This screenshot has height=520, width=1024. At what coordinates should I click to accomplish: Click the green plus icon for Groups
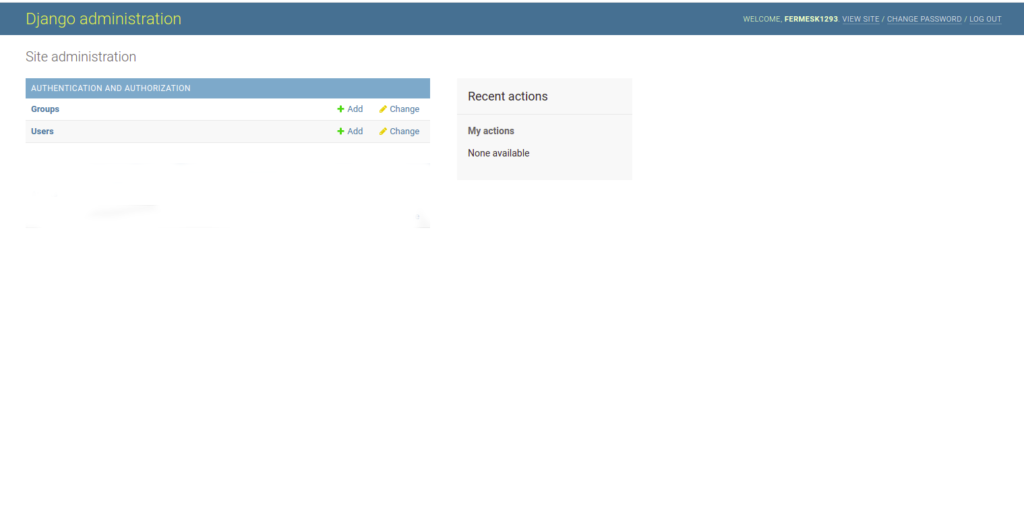click(340, 109)
